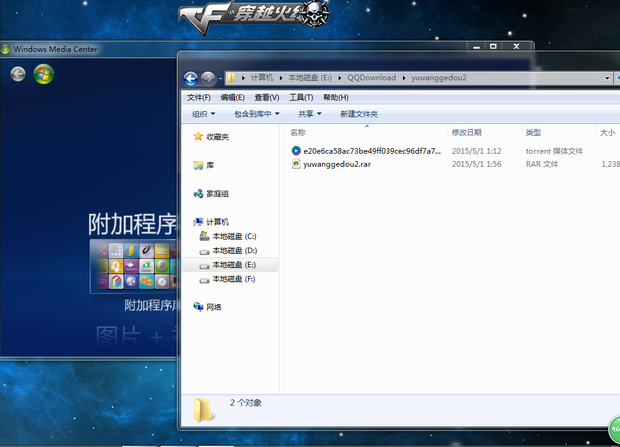Click the folder icon in details pane

[203, 410]
